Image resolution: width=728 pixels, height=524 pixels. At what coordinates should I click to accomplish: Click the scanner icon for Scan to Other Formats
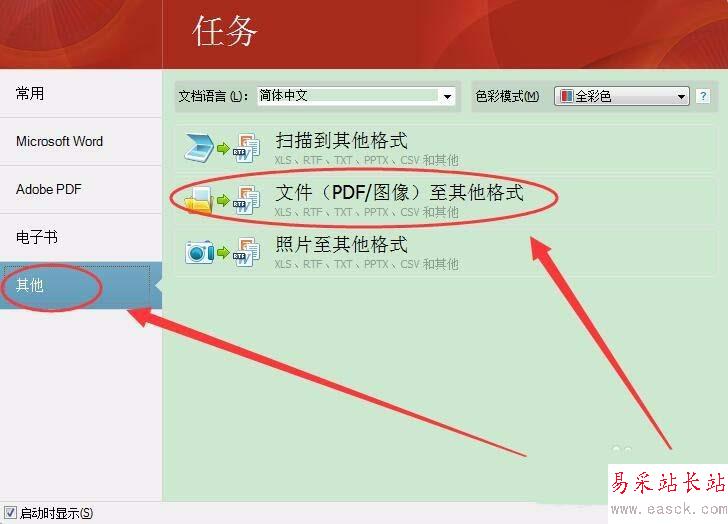pos(199,148)
